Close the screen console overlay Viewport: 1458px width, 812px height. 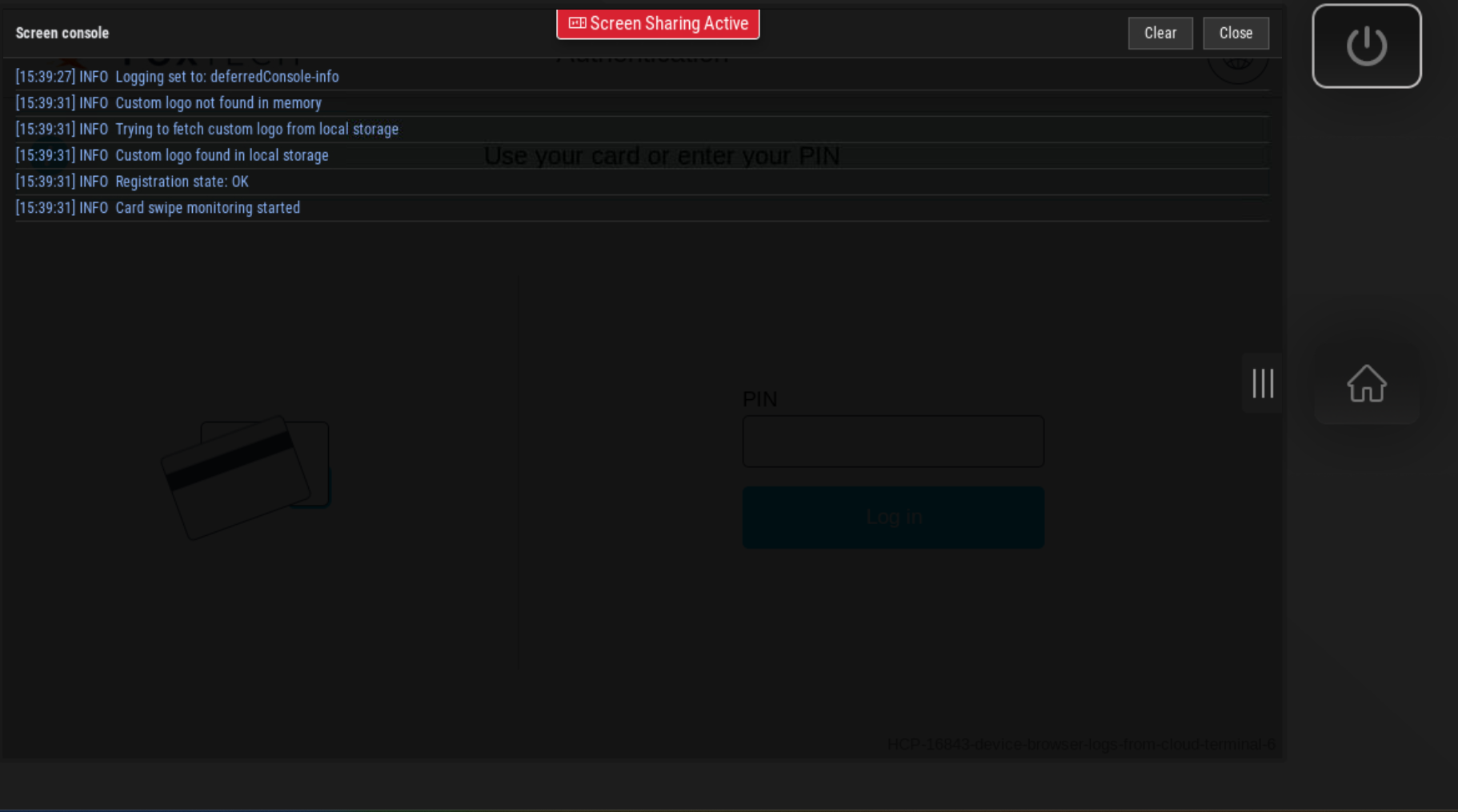click(x=1236, y=33)
